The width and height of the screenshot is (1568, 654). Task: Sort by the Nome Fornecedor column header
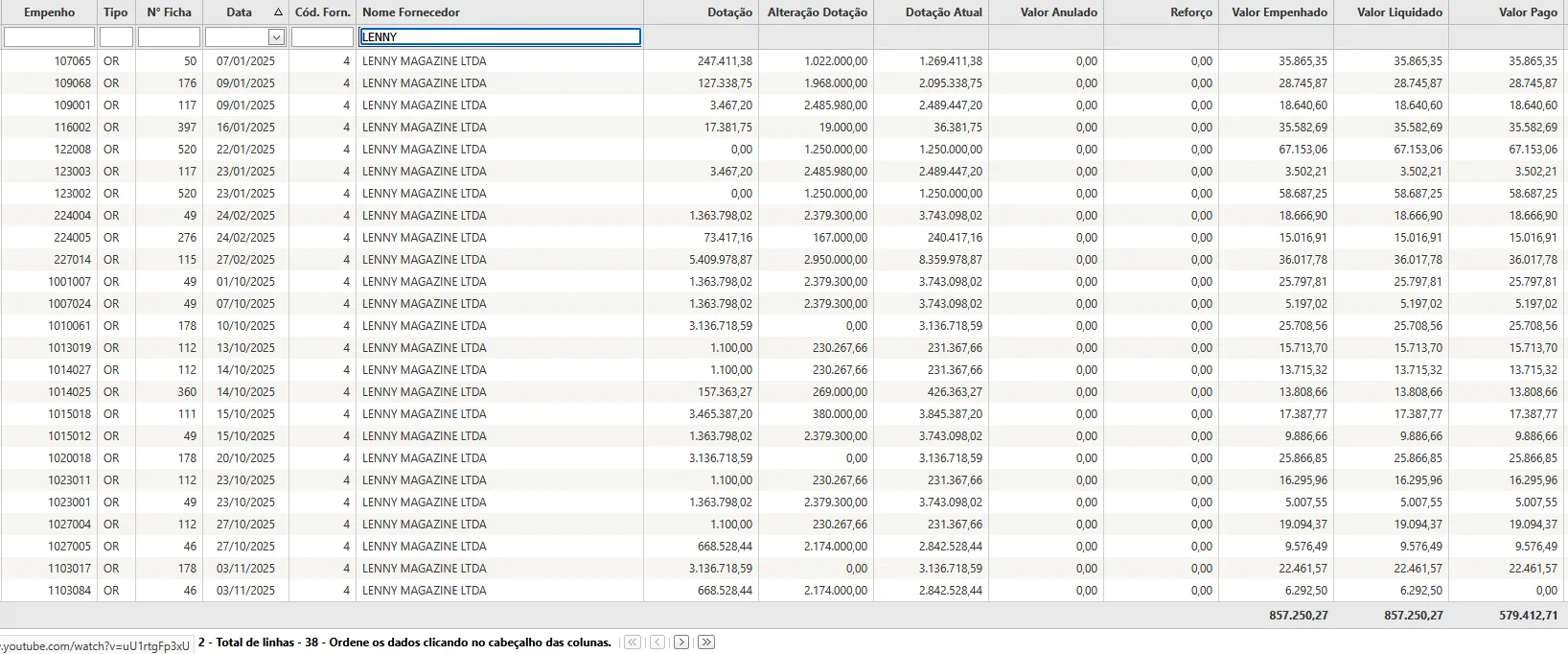[x=411, y=12]
